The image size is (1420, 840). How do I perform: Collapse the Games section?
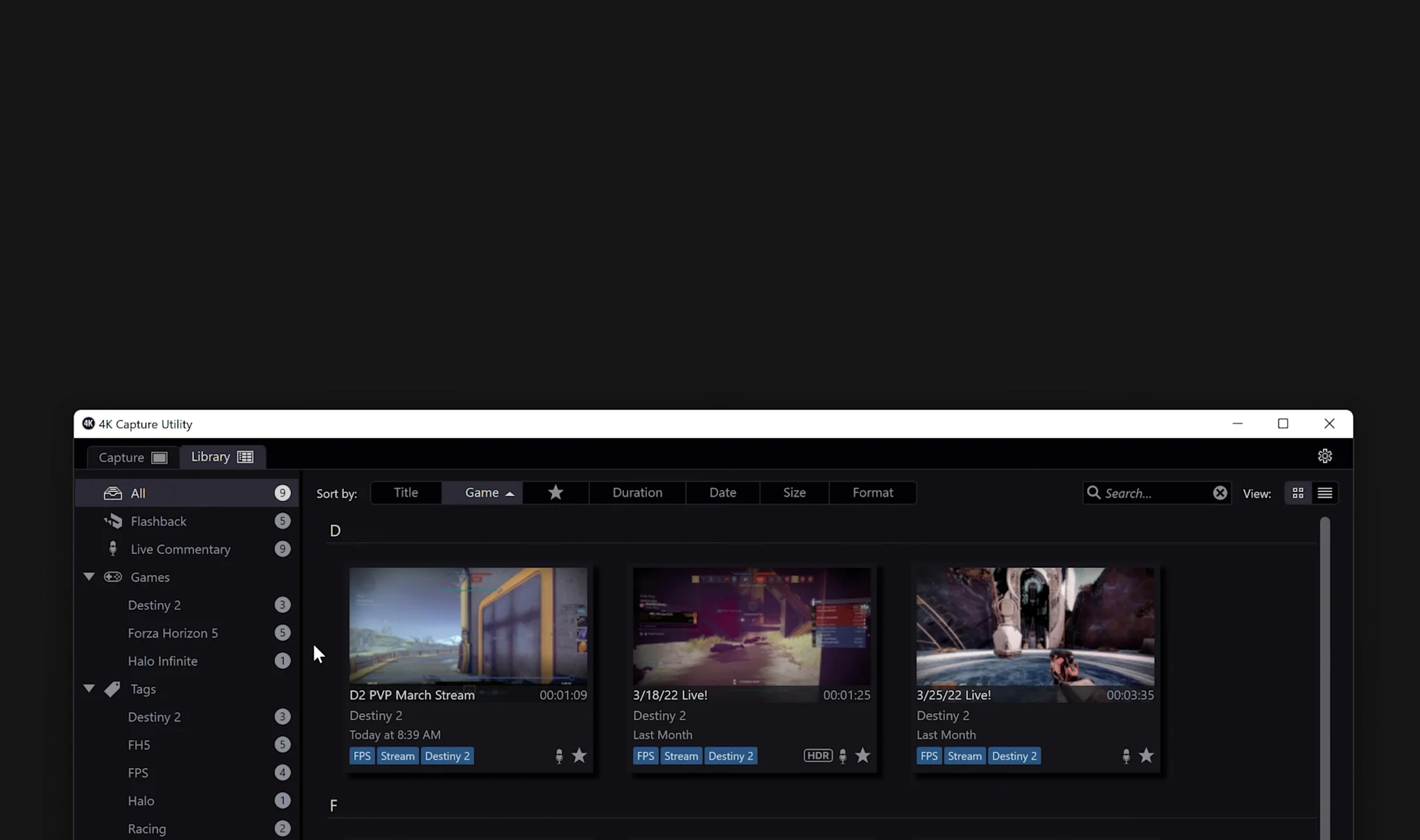click(x=88, y=576)
